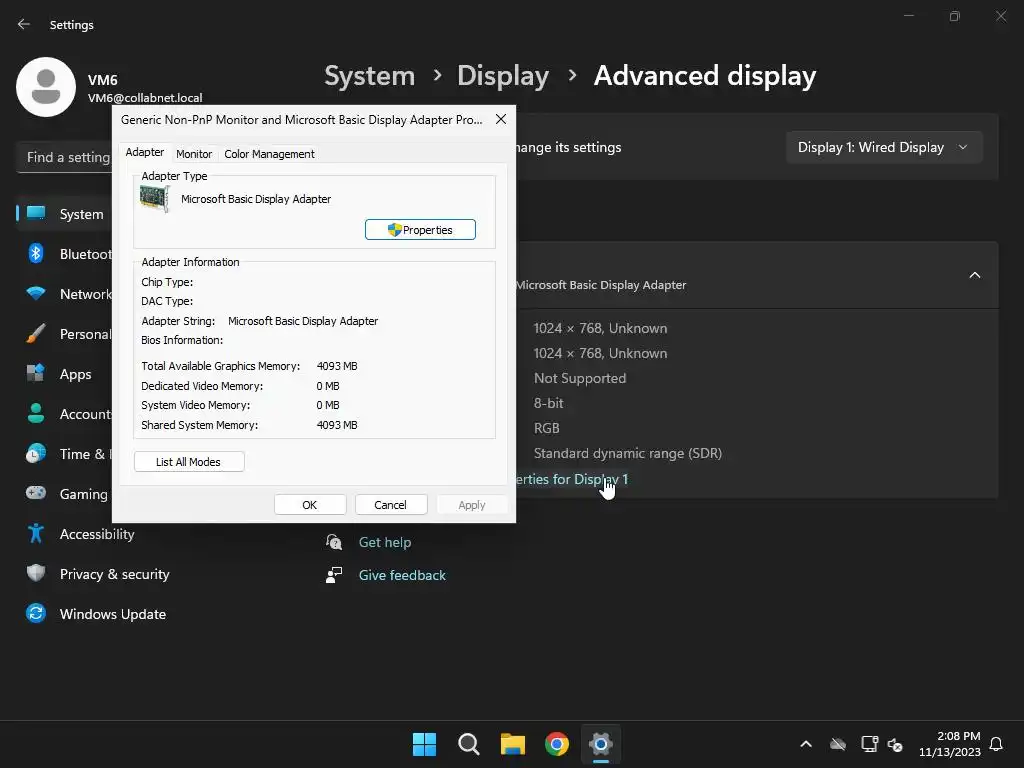
Task: Select the System icon in the sidebar
Action: coord(36,214)
